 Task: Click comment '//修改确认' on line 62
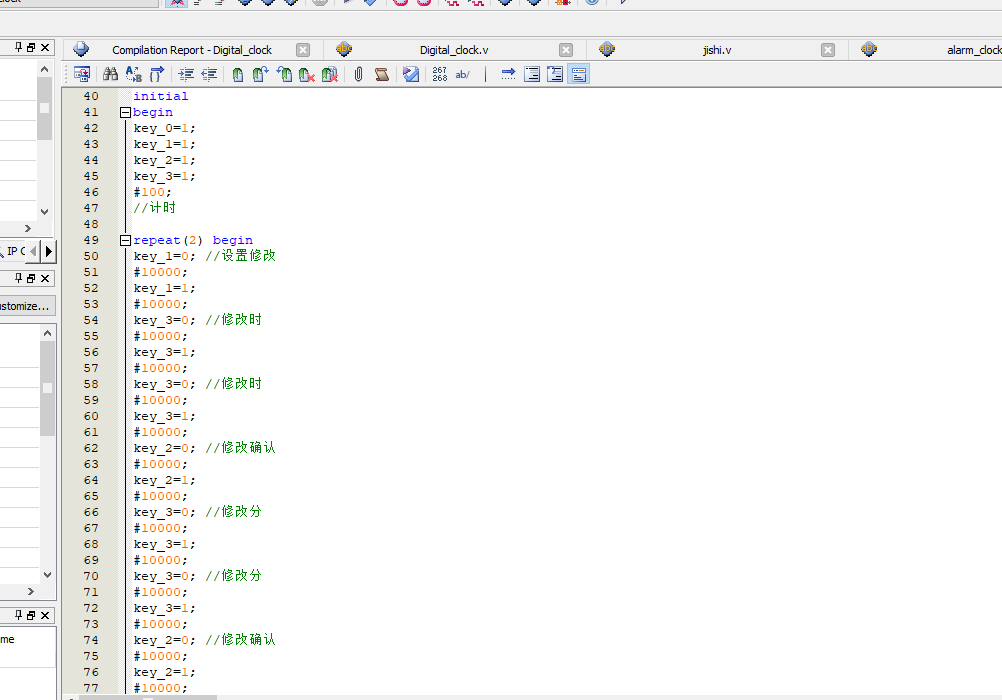click(x=240, y=447)
